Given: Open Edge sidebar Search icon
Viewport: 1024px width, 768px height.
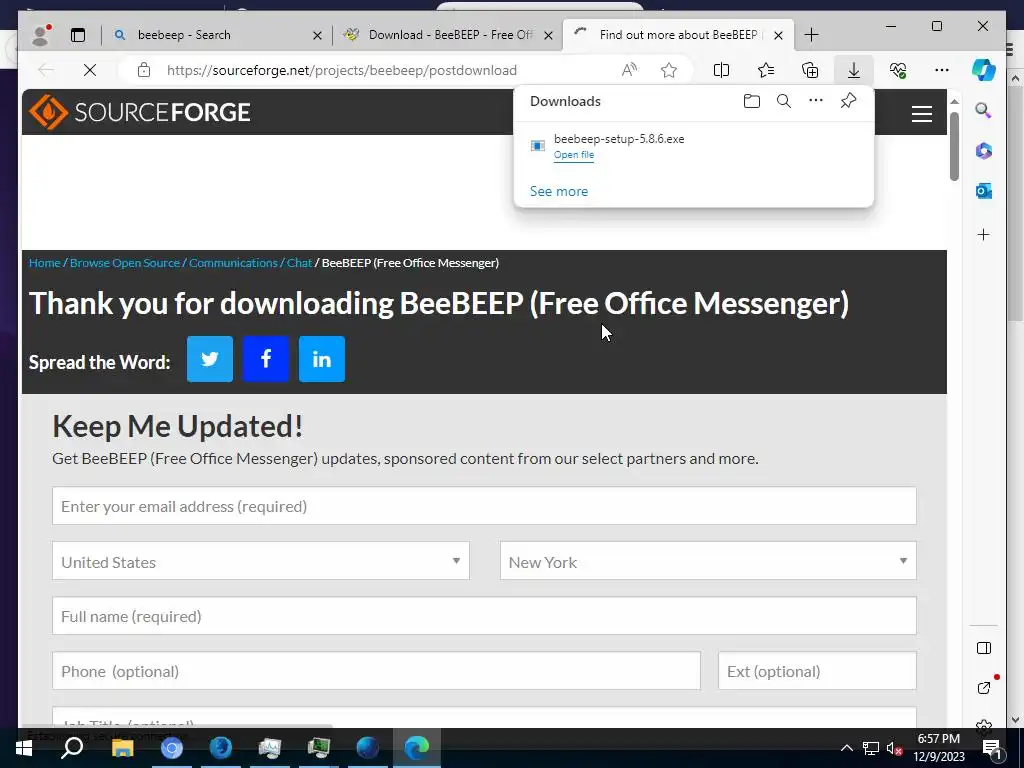Looking at the screenshot, I should pos(984,110).
